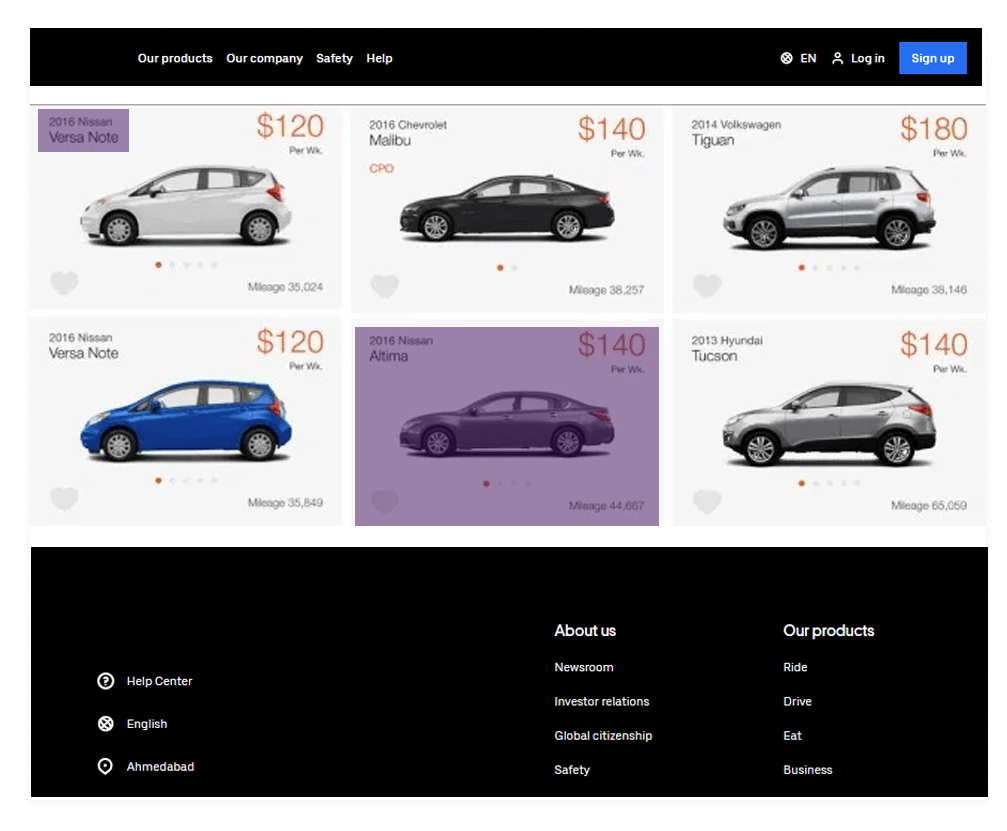
Task: Open Safety in top navigation
Action: click(334, 58)
